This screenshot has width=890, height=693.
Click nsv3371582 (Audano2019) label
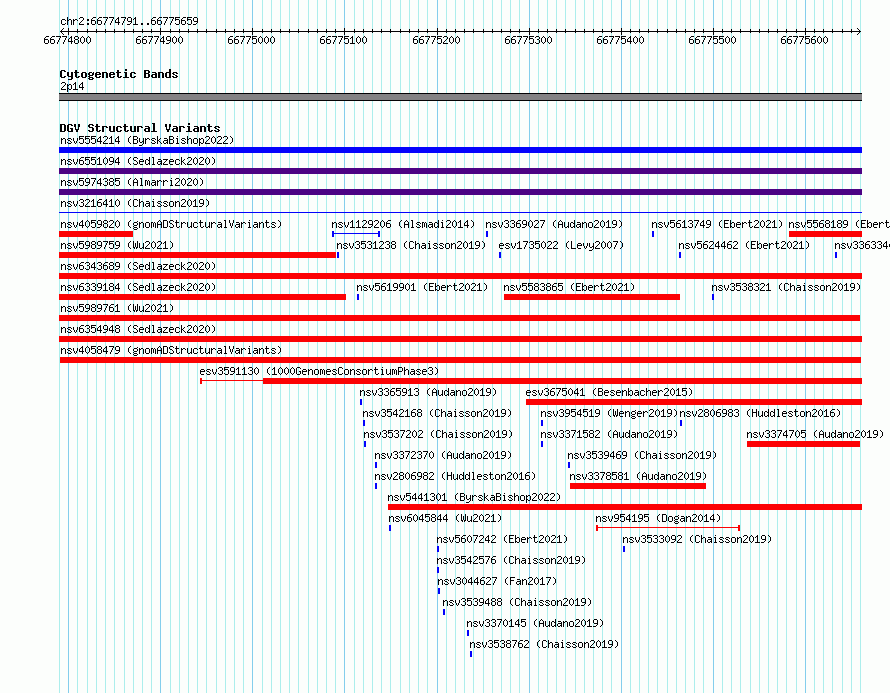(x=609, y=434)
